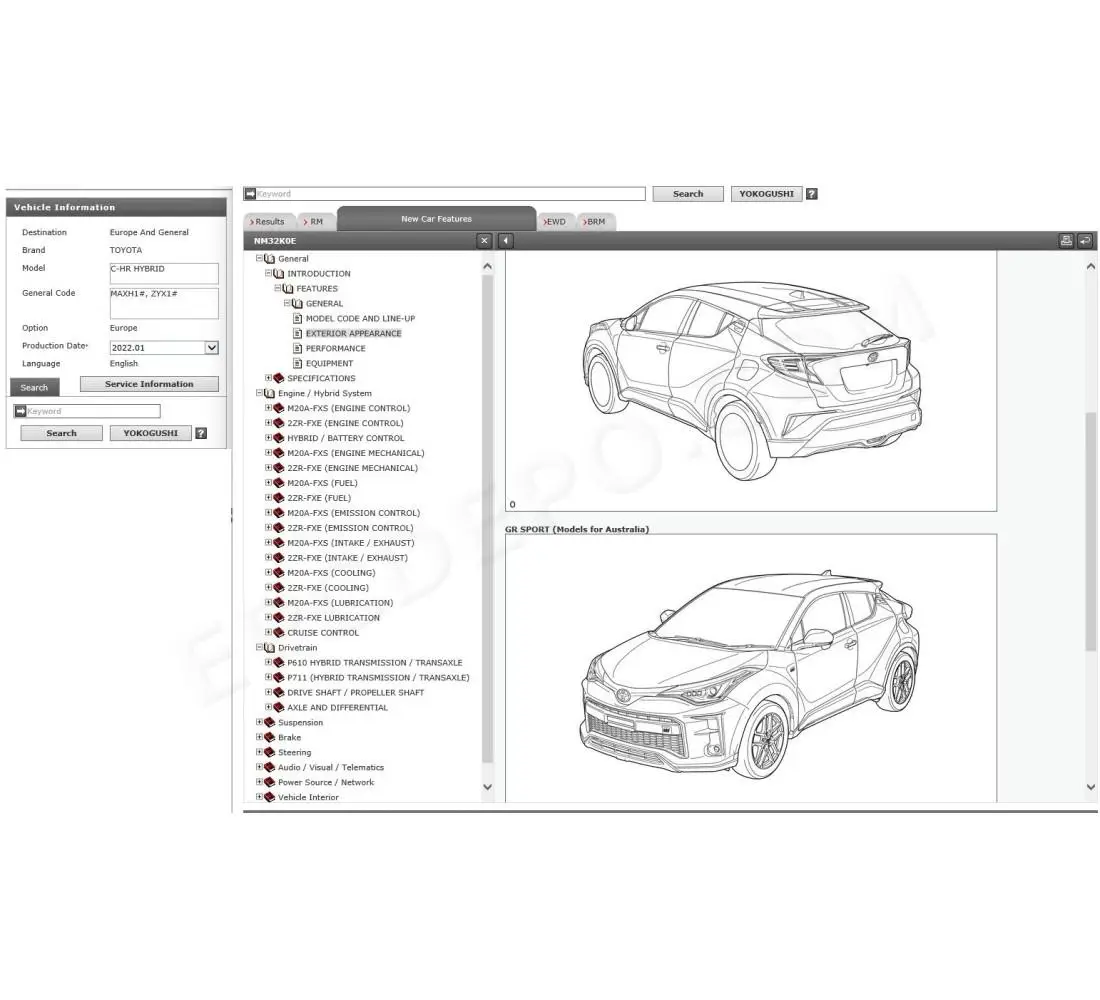This screenshot has height=1000, width=1100.
Task: Open the CRUISE CONTROL book icon
Action: click(x=278, y=632)
